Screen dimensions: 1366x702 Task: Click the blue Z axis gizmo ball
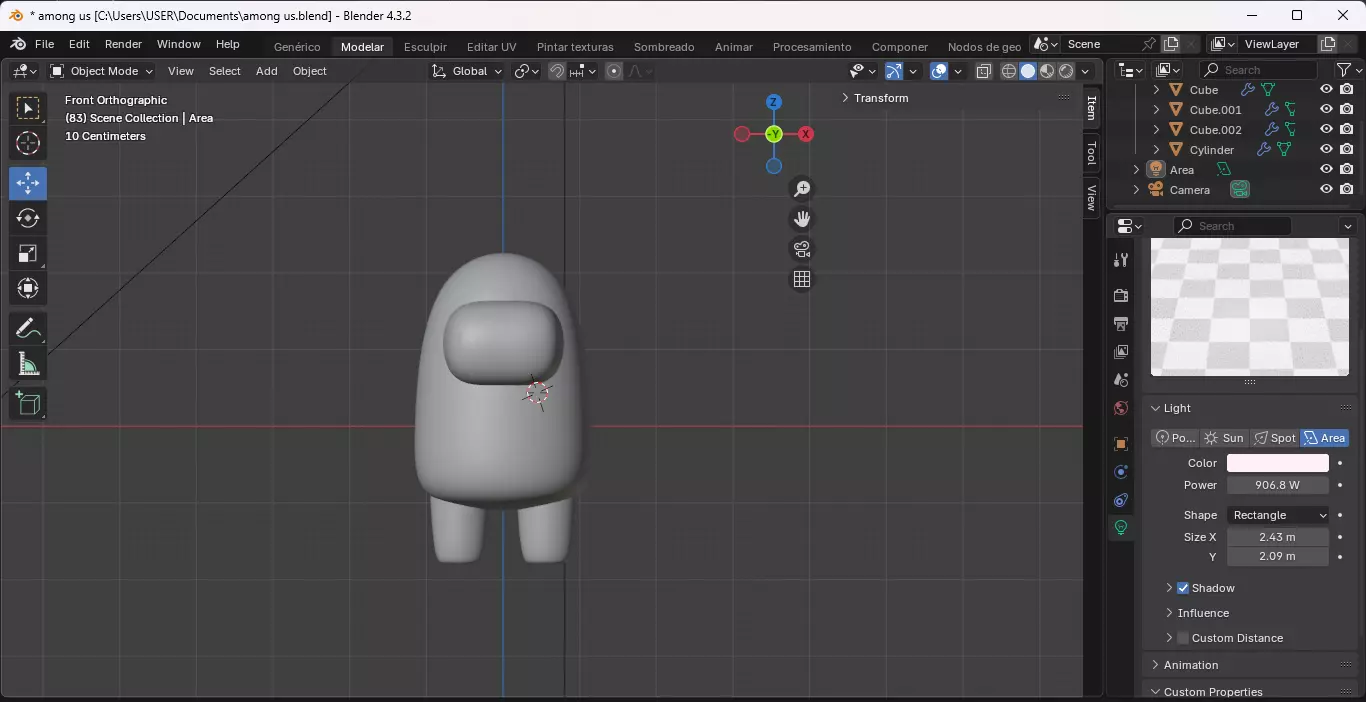pyautogui.click(x=774, y=102)
